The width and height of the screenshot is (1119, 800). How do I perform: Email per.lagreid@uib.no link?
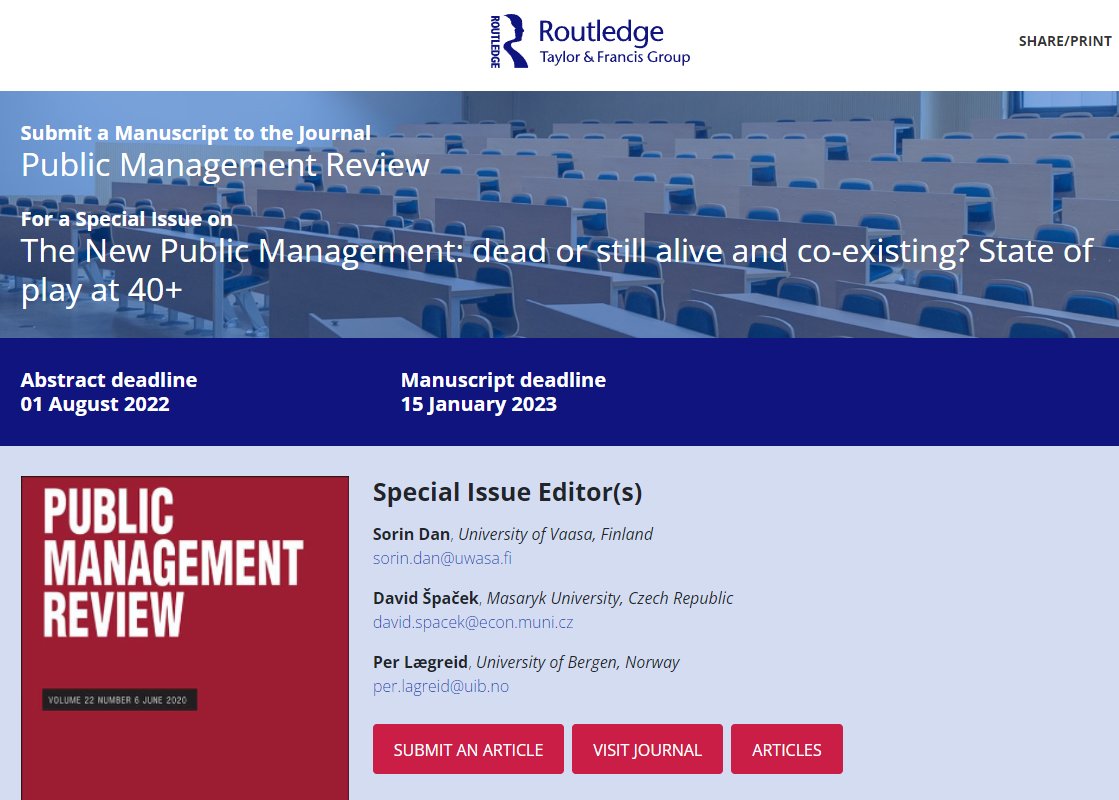pyautogui.click(x=441, y=687)
